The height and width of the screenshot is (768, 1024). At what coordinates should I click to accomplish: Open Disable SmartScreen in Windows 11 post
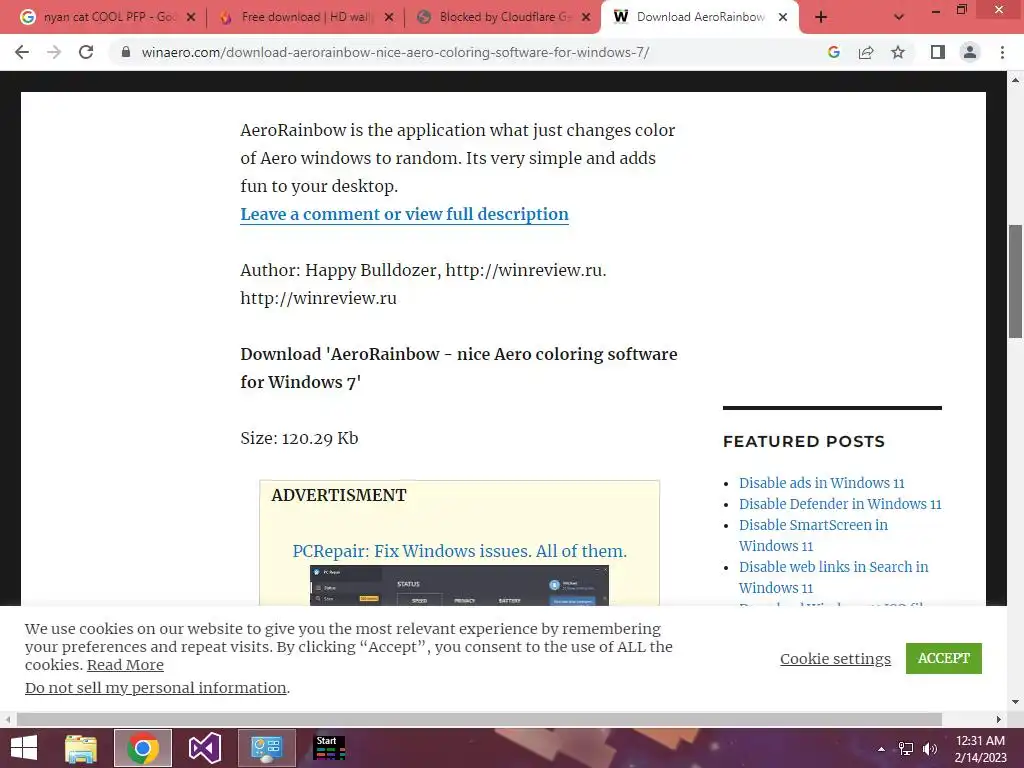[813, 535]
